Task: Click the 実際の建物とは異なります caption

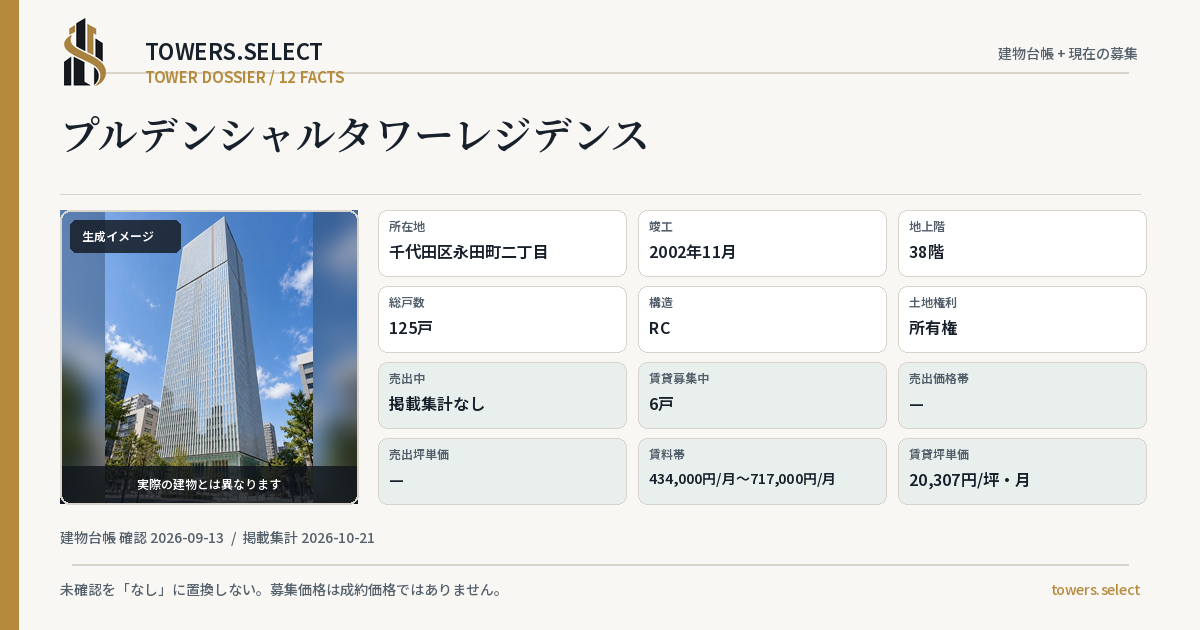Action: 209,484
